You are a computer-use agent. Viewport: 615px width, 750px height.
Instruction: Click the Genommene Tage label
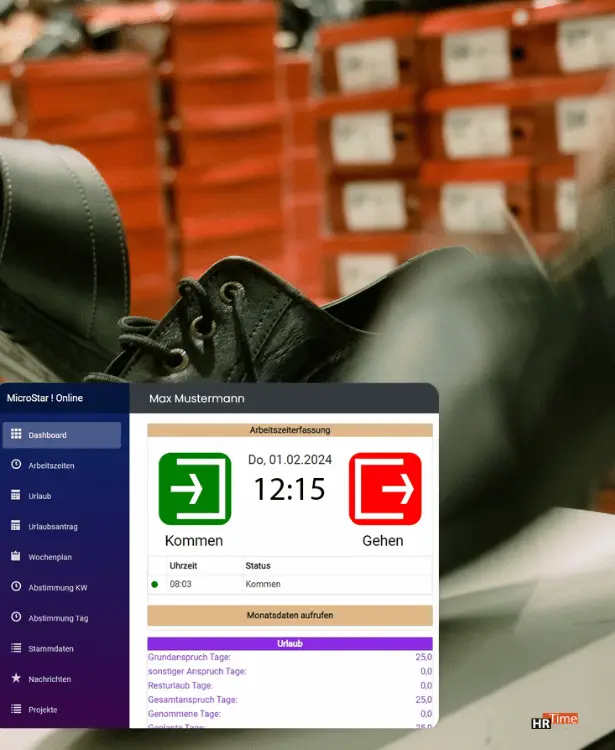(x=184, y=714)
